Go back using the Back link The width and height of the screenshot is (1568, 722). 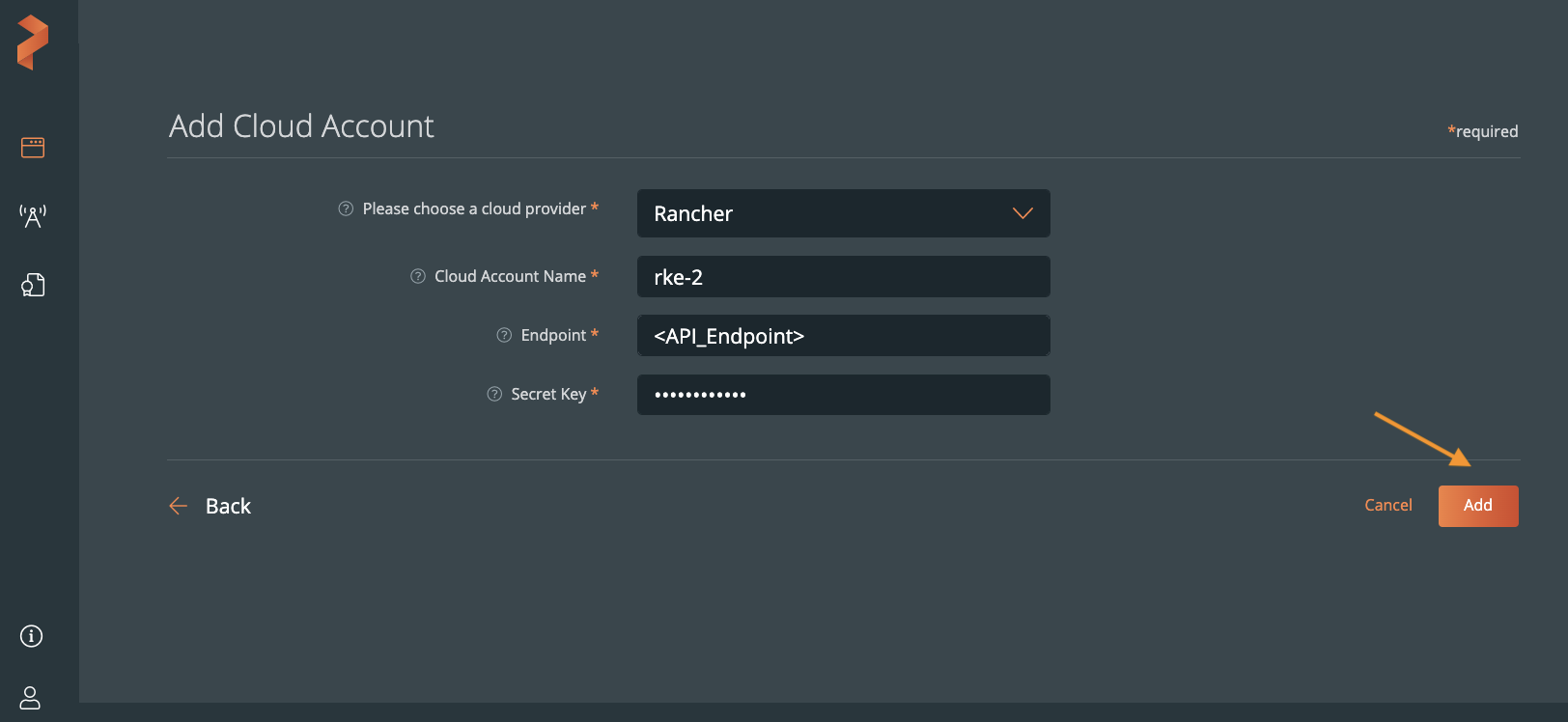tap(228, 506)
